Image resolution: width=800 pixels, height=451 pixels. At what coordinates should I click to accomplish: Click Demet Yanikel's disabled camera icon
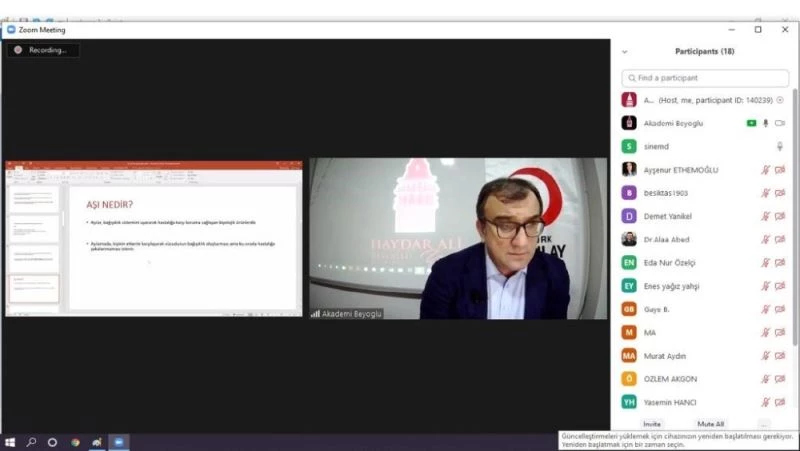point(780,216)
